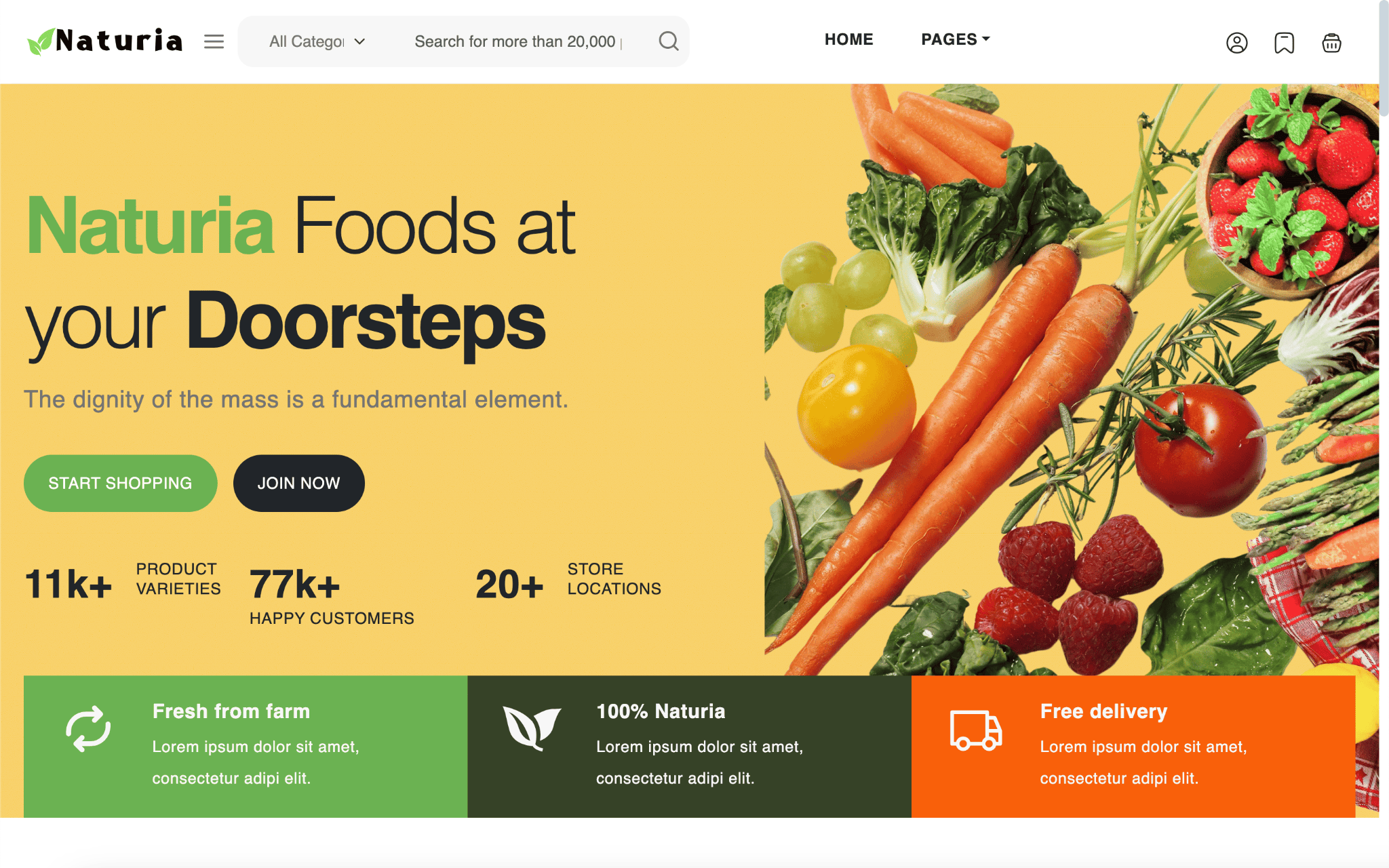Viewport: 1389px width, 868px height.
Task: Open the wishlist bookmark icon
Action: 1284,43
